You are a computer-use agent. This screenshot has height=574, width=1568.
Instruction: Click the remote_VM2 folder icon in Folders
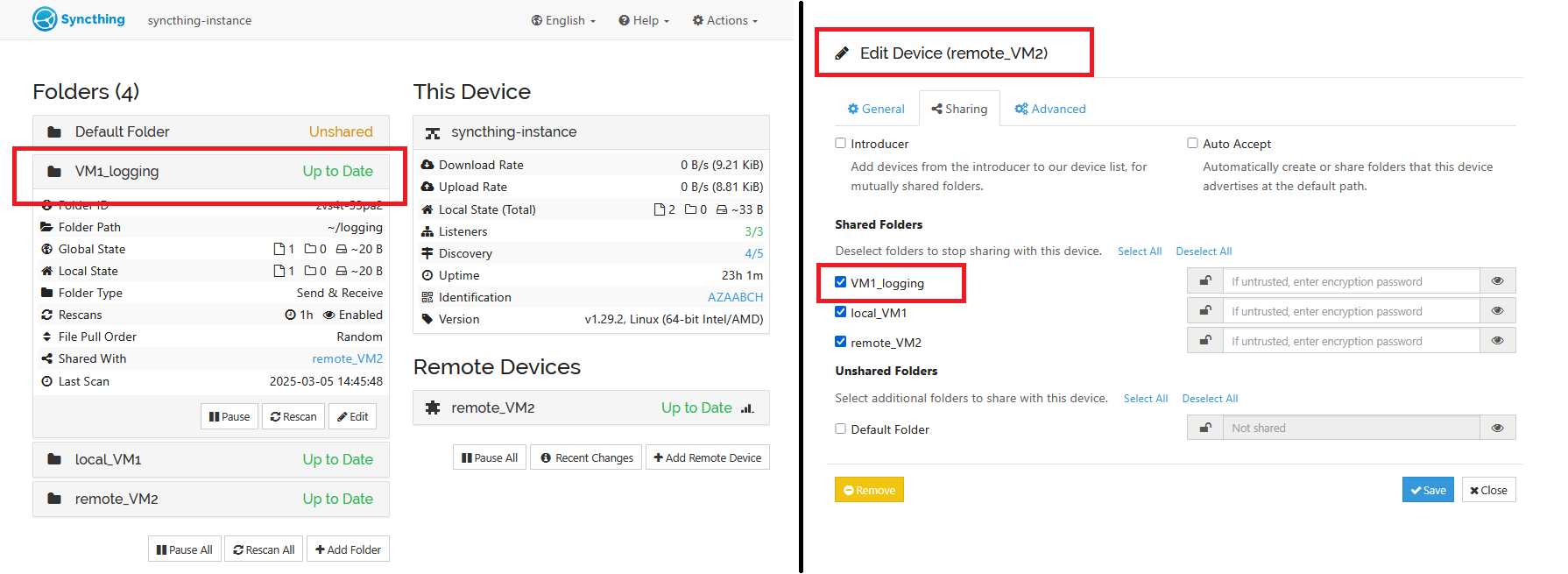[54, 499]
